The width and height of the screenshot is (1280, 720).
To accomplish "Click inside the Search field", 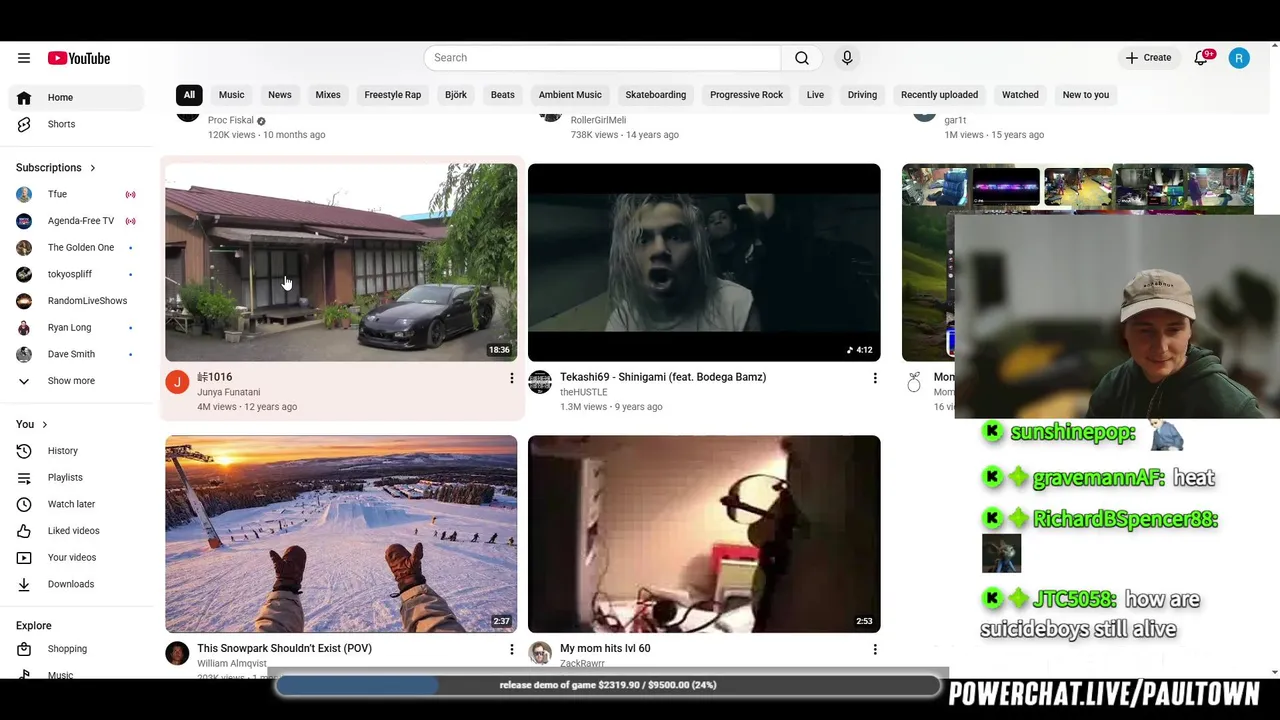I will click(x=602, y=58).
